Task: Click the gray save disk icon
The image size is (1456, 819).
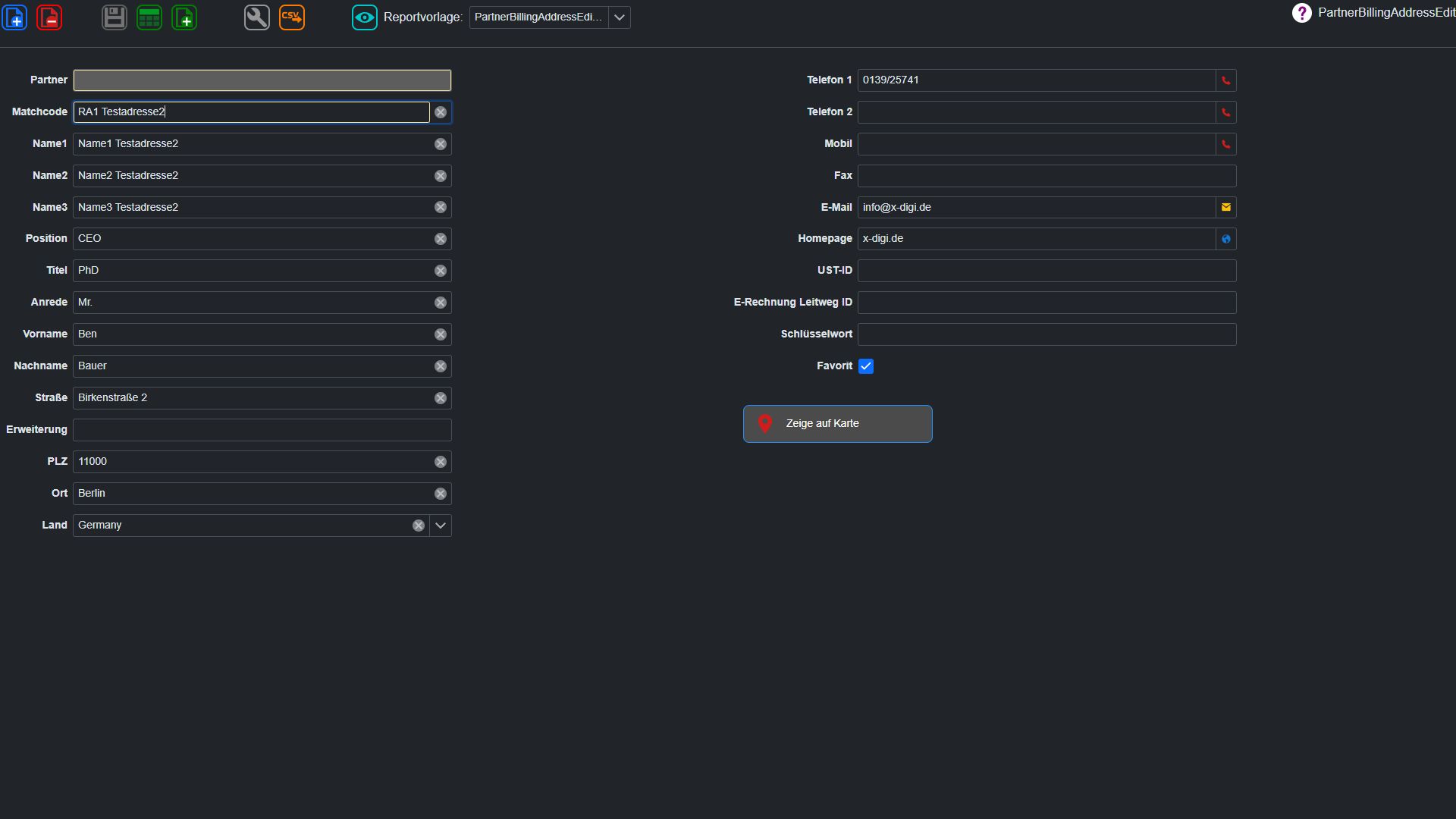Action: pyautogui.click(x=115, y=17)
